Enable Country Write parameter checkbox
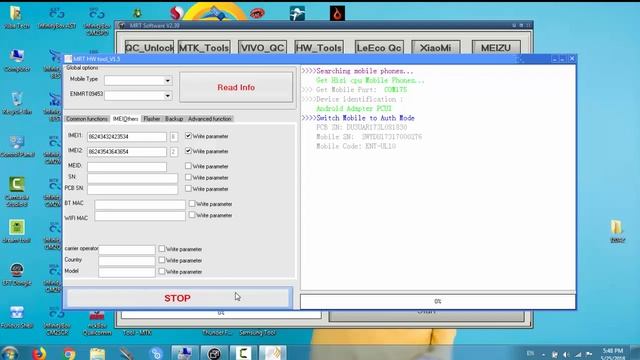The width and height of the screenshot is (640, 360). 162,260
